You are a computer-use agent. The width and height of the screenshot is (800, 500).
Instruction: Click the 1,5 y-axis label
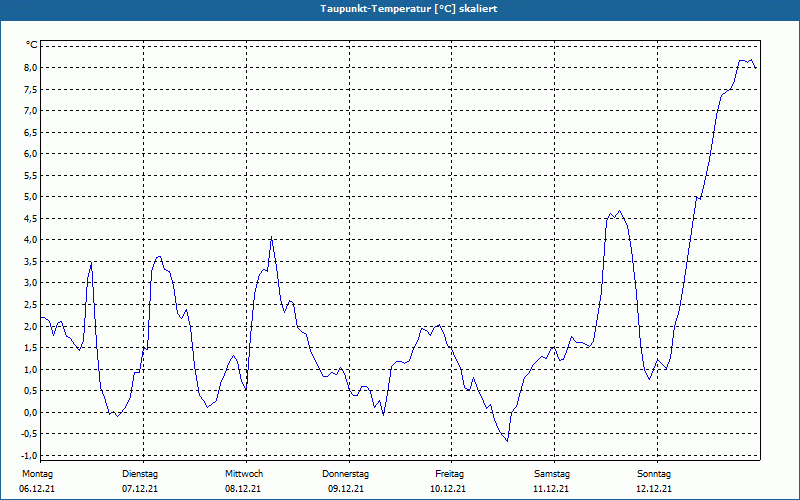point(31,347)
